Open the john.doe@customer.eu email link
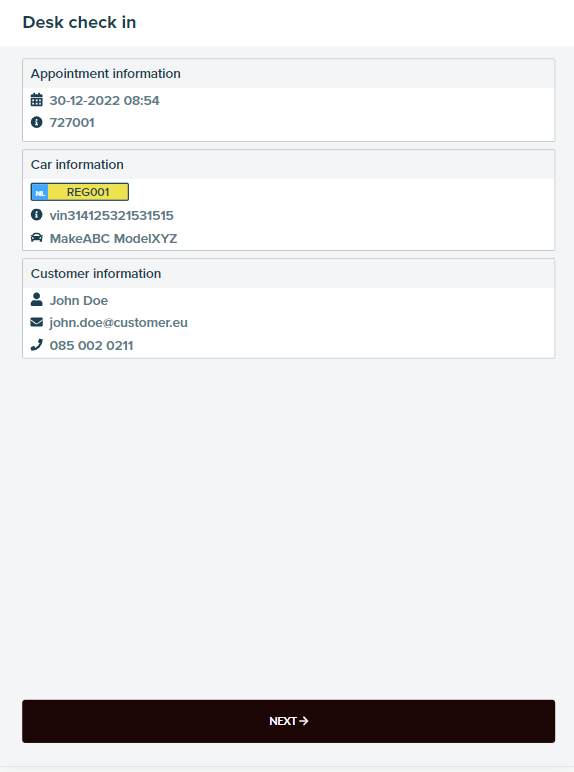Viewport: 574px width, 772px height. click(119, 322)
